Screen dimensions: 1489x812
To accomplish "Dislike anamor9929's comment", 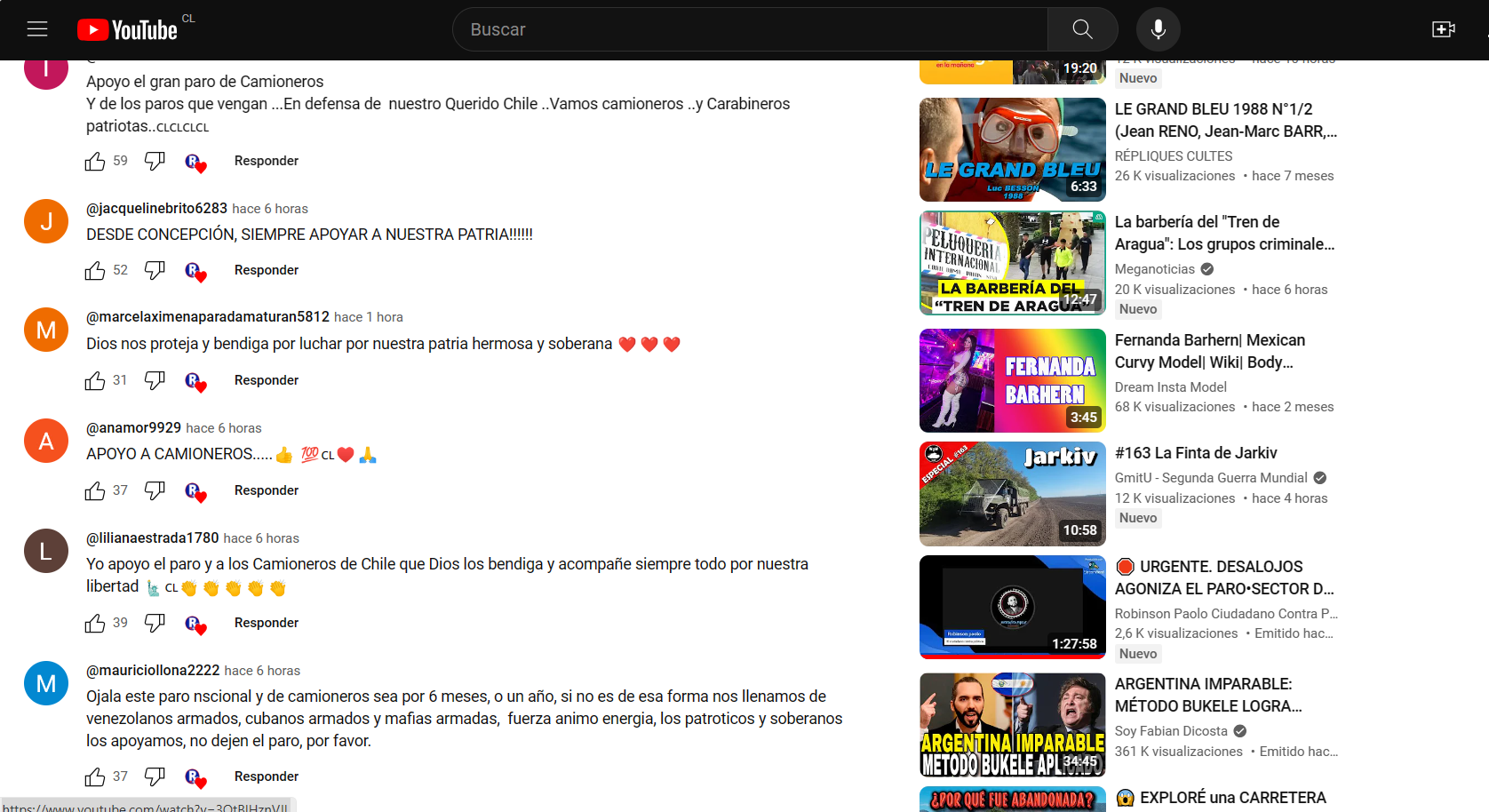I will (155, 491).
